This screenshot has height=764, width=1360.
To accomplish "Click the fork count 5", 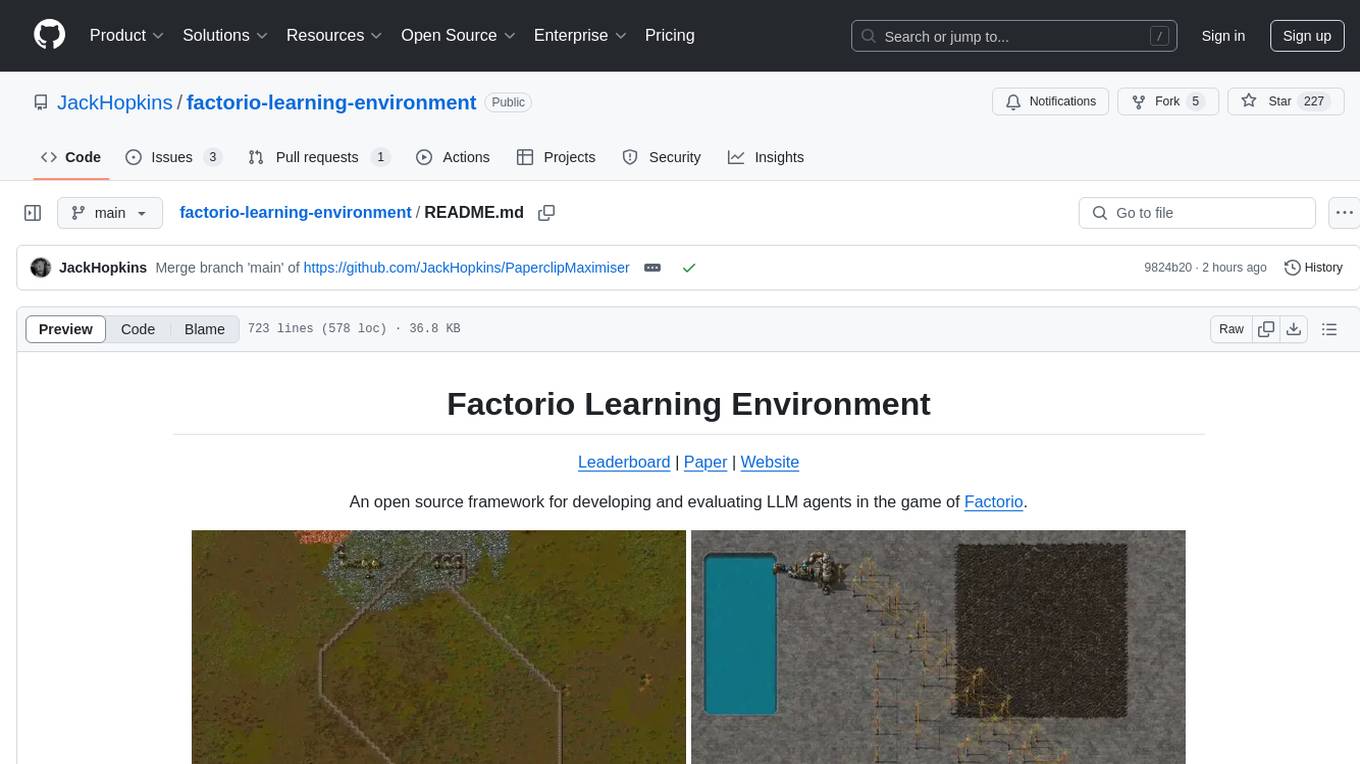I will click(1195, 101).
